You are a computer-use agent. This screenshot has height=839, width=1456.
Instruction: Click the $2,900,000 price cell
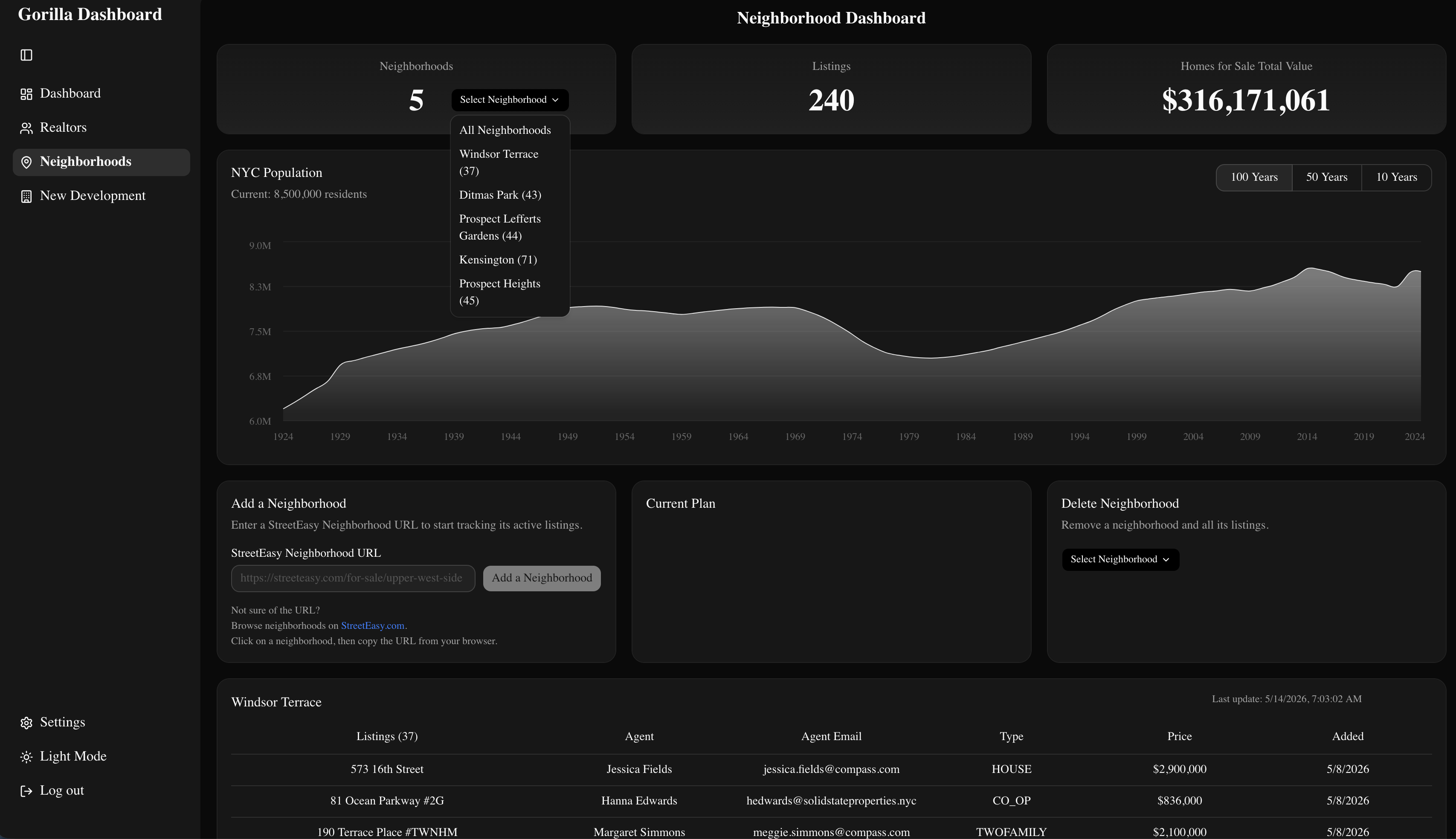[x=1179, y=769]
